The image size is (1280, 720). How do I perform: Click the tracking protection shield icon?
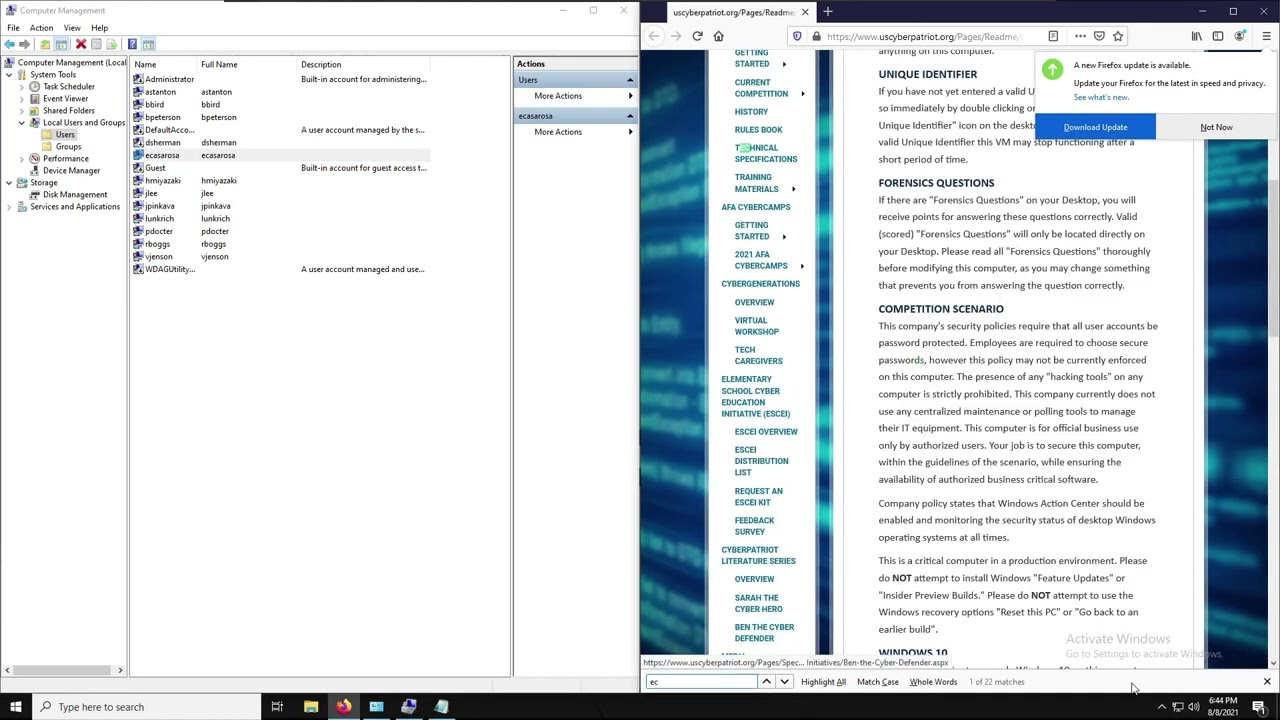797,36
